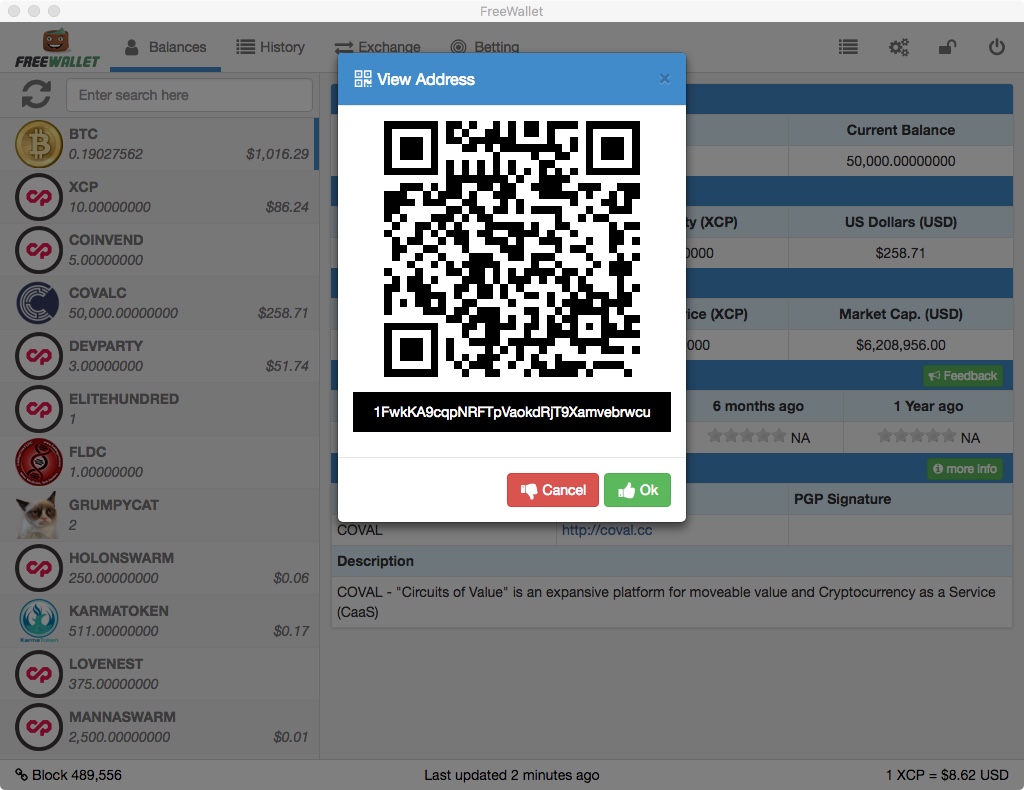This screenshot has width=1024, height=790.
Task: Click the KARMATOKEN value $0.17
Action: pos(291,631)
